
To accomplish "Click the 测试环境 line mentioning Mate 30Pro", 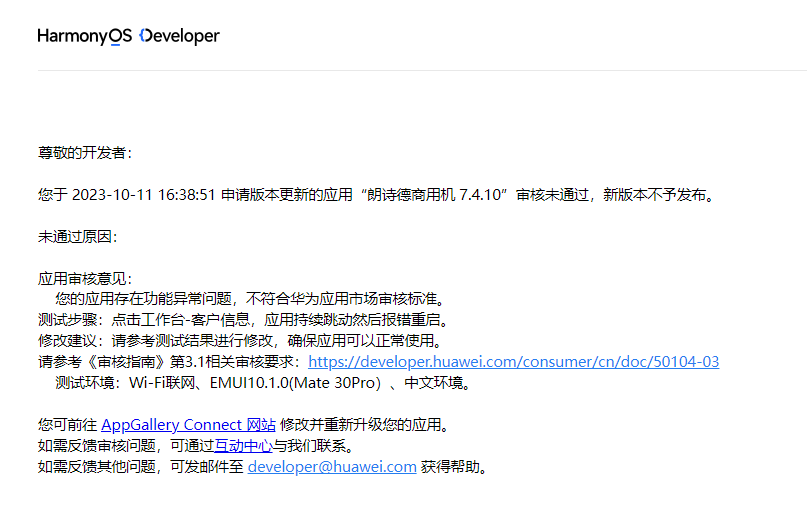I will tap(263, 383).
